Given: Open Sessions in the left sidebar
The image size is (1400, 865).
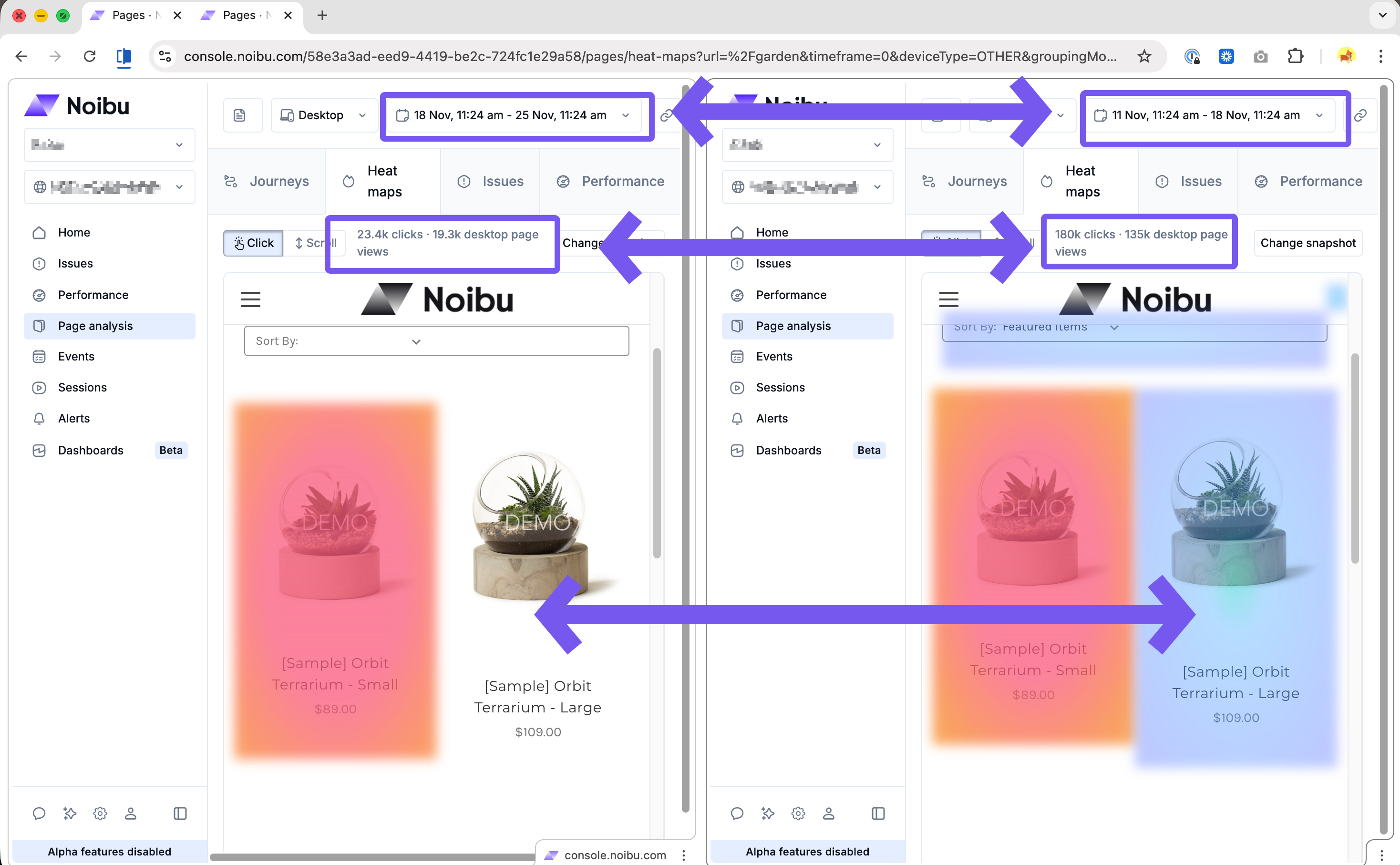Looking at the screenshot, I should (82, 387).
